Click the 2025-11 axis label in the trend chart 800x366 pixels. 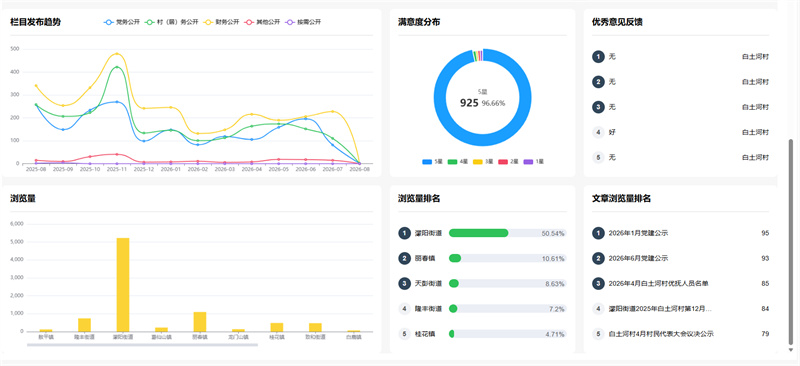tap(117, 169)
